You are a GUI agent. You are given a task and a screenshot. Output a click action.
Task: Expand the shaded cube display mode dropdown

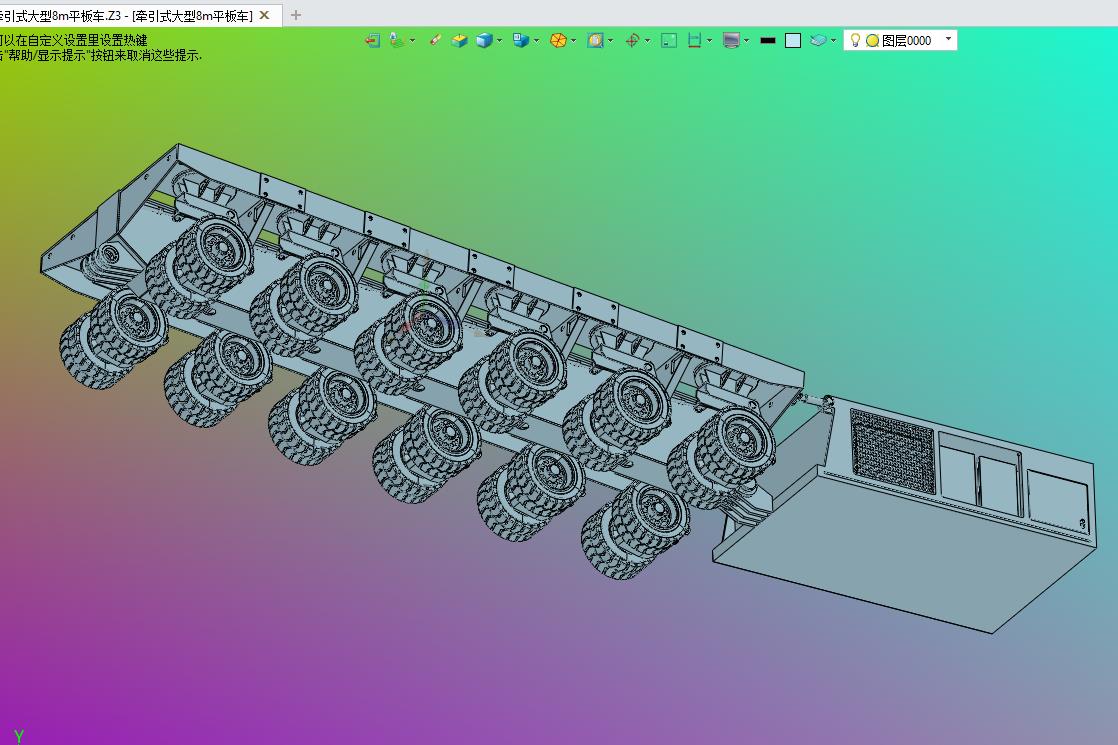tap(499, 41)
